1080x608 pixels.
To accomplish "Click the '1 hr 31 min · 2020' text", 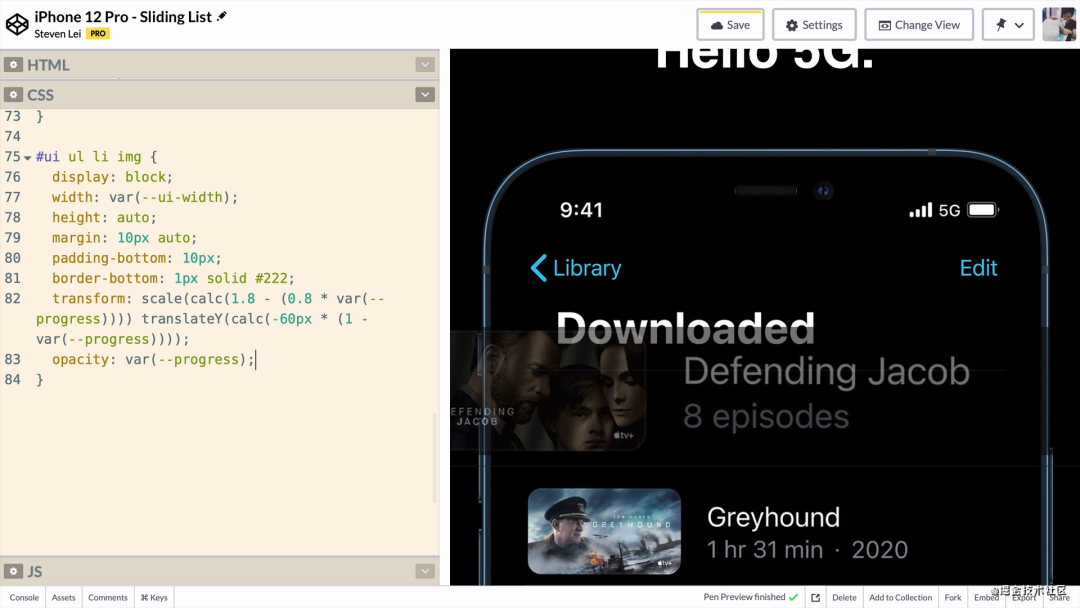I will 807,549.
